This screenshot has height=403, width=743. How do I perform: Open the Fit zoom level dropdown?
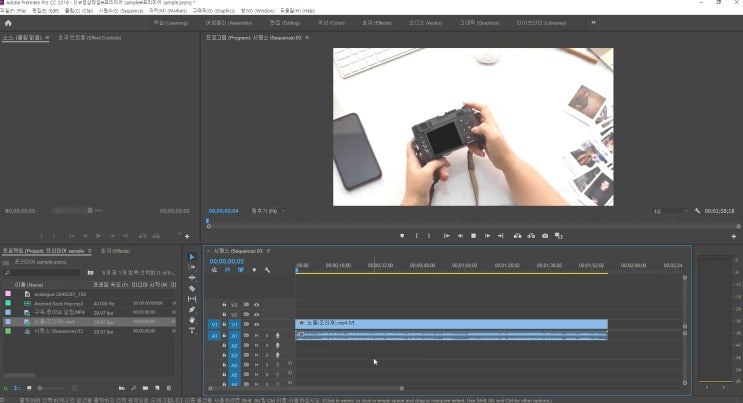268,211
